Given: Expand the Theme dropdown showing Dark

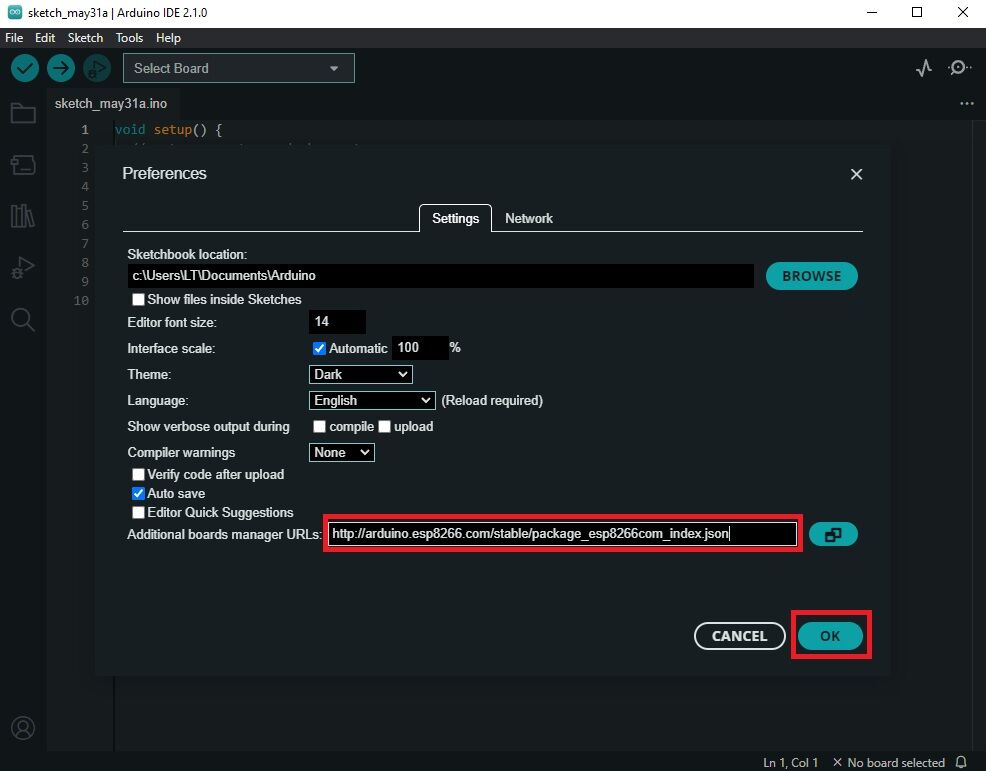Looking at the screenshot, I should click(361, 374).
